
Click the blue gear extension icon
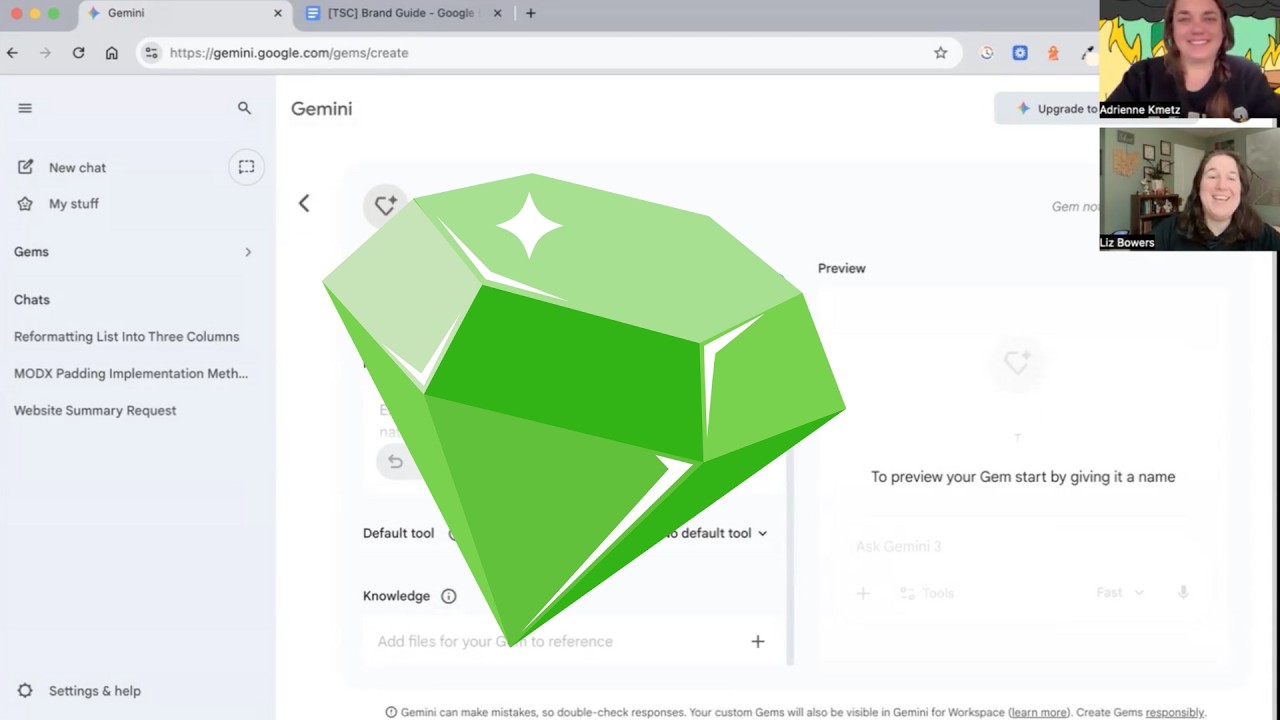[1020, 53]
